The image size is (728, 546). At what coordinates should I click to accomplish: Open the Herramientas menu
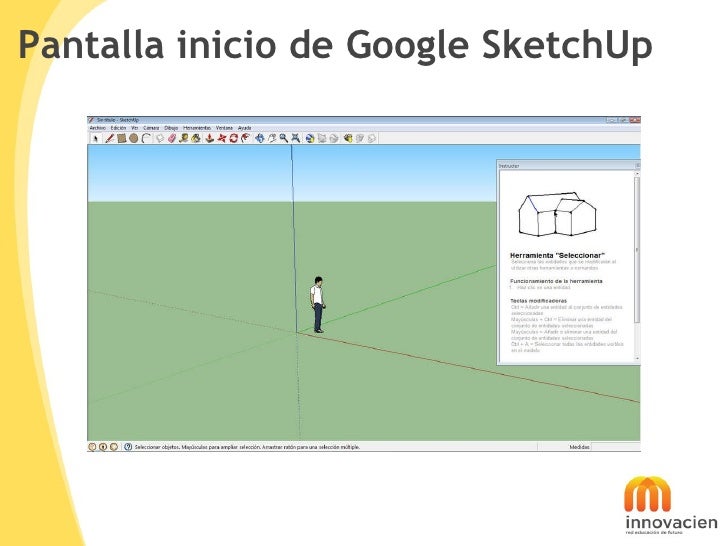[197, 128]
